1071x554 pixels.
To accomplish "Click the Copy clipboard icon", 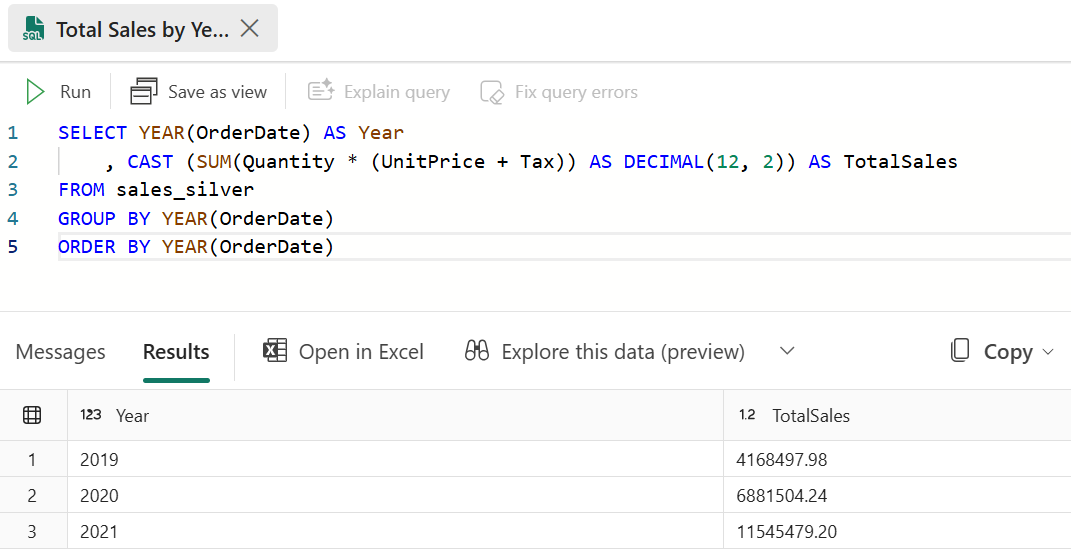I will point(960,350).
